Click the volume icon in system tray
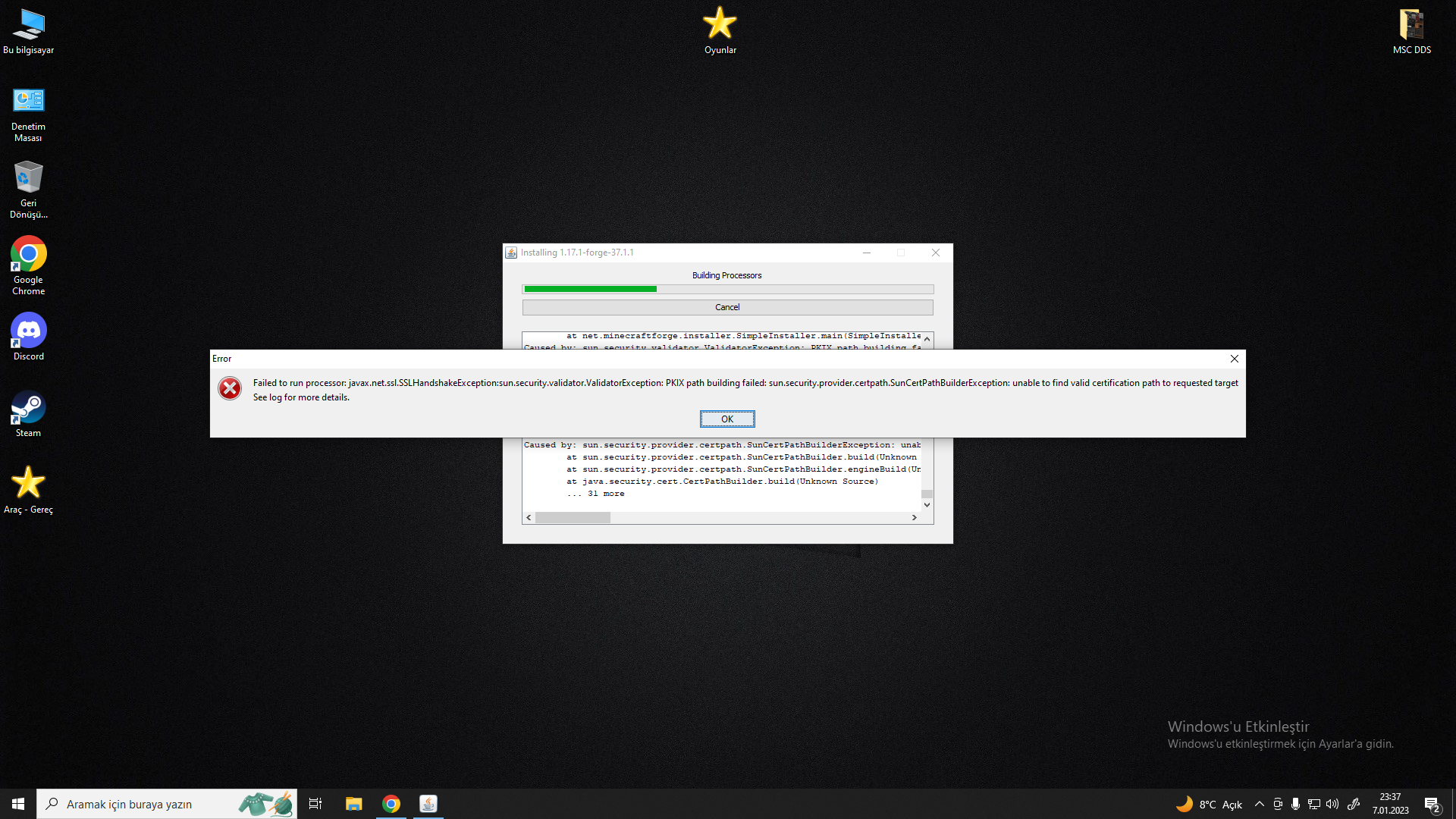This screenshot has height=819, width=1456. (1332, 804)
